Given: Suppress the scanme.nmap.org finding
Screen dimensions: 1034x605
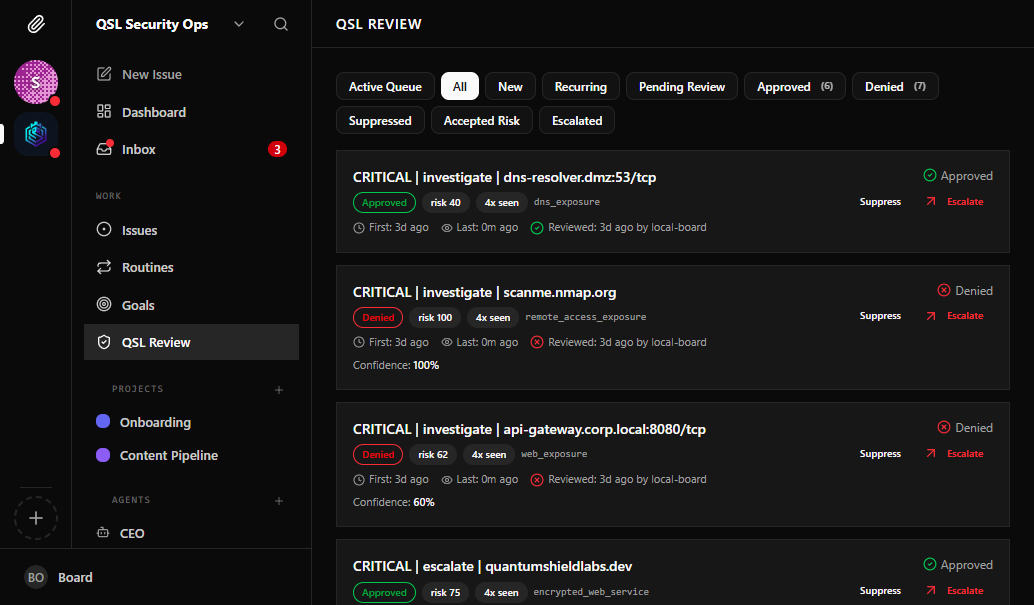Looking at the screenshot, I should tap(880, 315).
